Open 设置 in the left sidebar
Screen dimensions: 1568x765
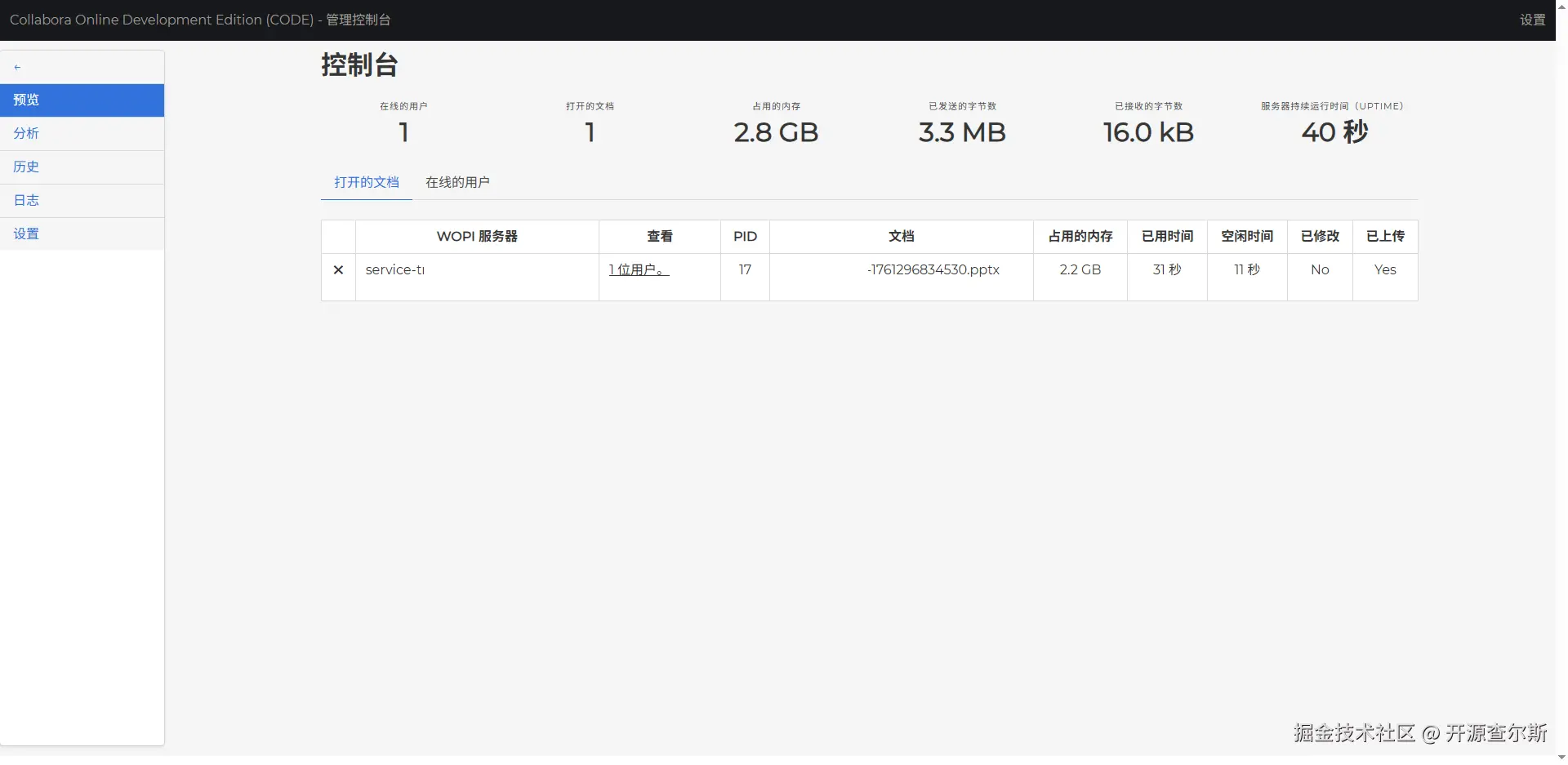click(x=26, y=234)
